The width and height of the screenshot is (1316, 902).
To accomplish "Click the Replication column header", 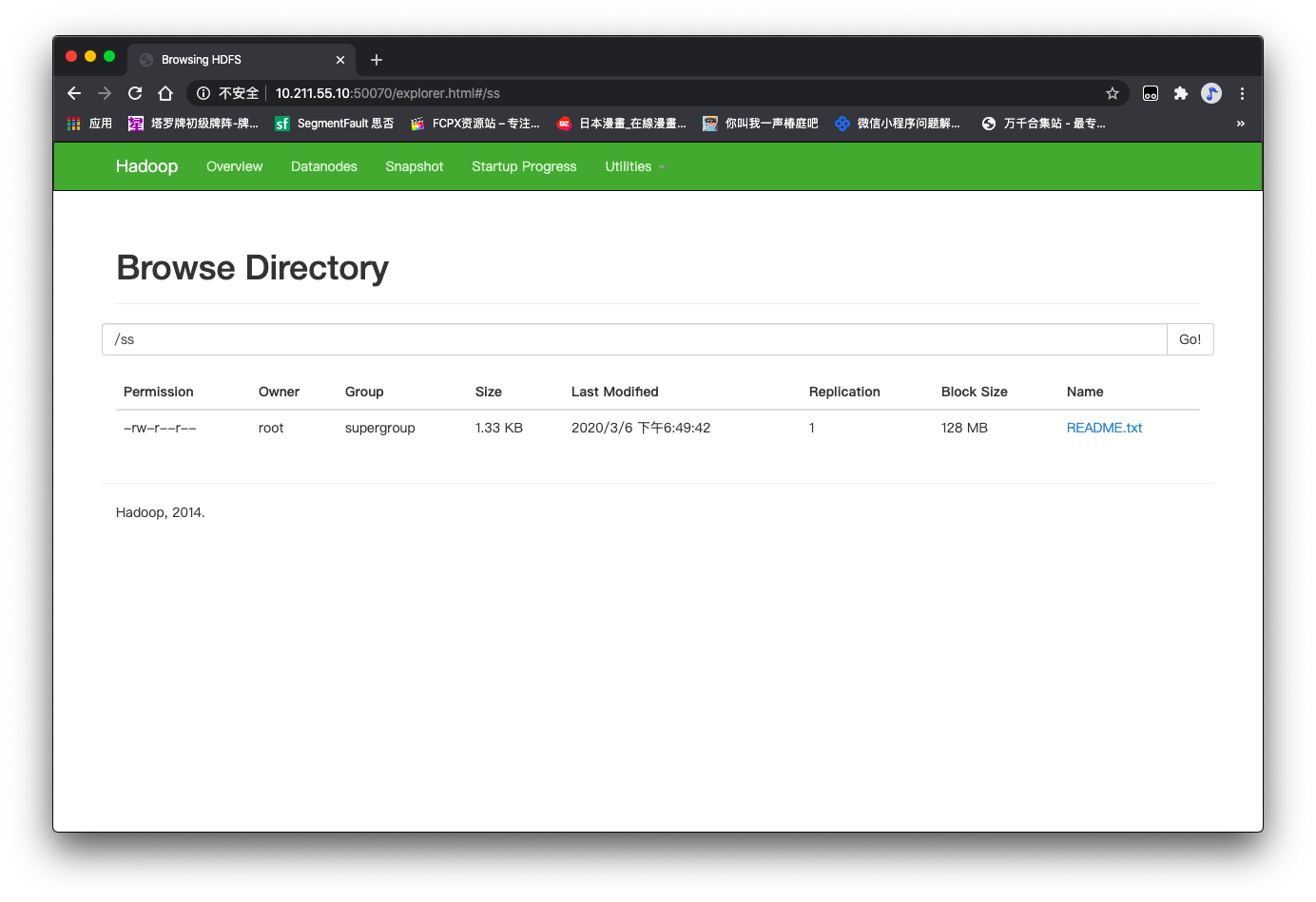I will click(x=844, y=392).
